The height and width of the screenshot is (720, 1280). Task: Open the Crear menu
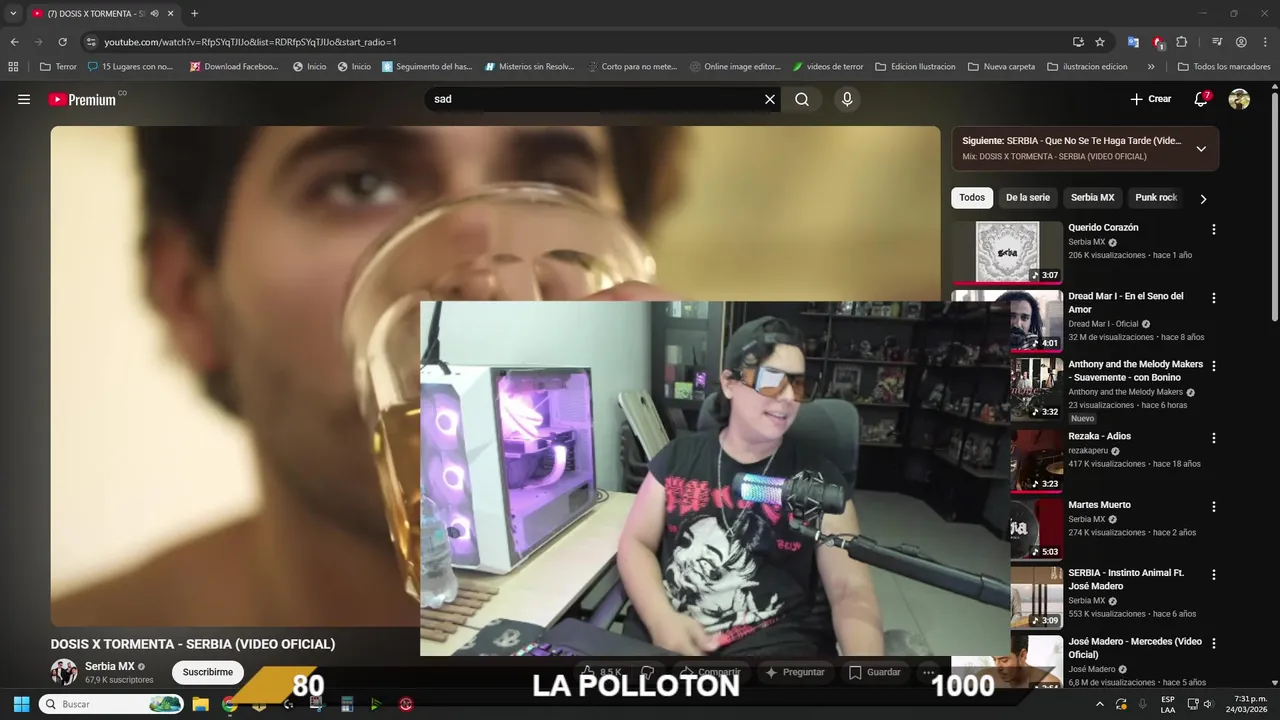1150,99
